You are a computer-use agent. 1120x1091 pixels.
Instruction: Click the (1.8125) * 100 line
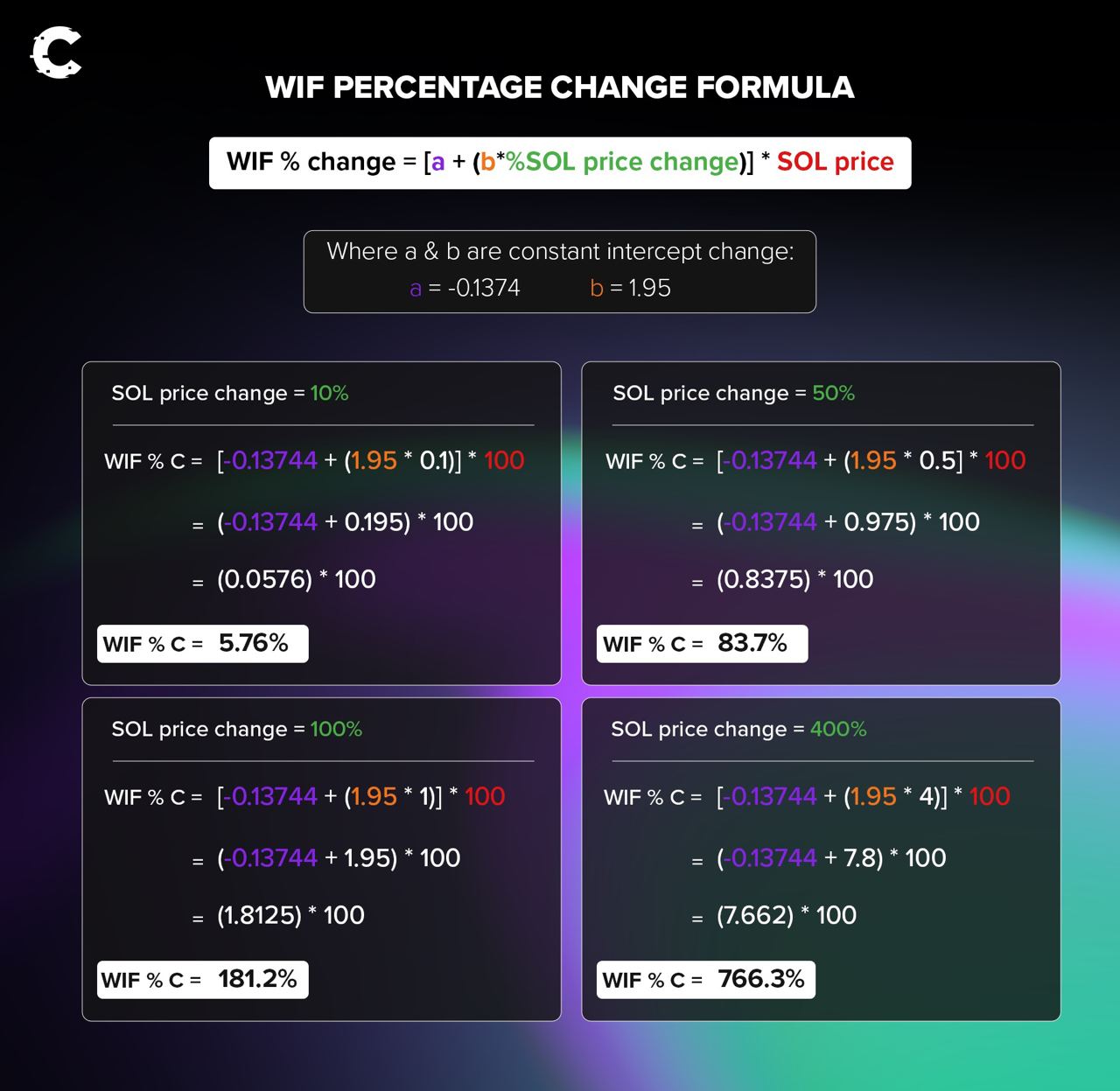pos(290,915)
